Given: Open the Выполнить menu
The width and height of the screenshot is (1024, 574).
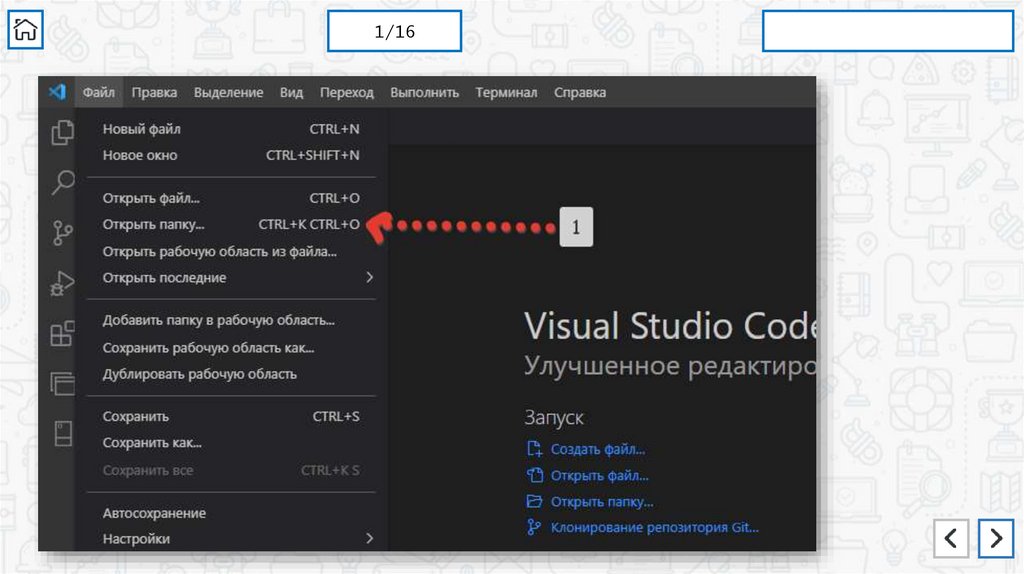Looking at the screenshot, I should (x=424, y=92).
